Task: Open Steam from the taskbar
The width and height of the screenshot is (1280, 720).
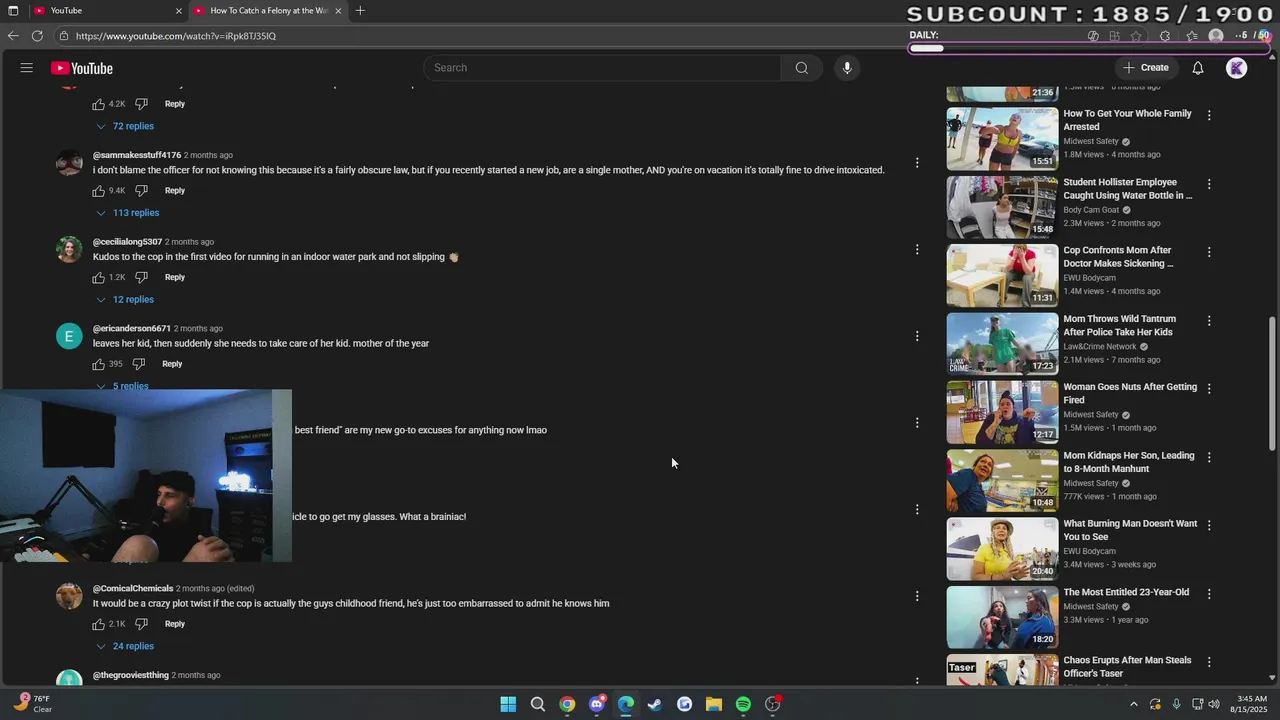Action: point(655,704)
